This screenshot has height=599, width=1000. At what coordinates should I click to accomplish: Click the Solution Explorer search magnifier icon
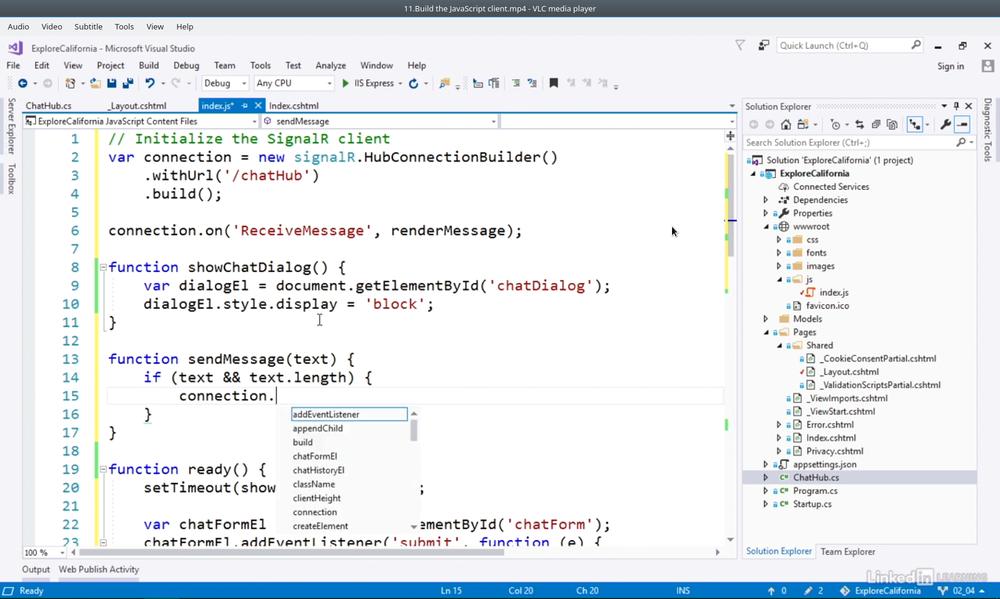[961, 143]
